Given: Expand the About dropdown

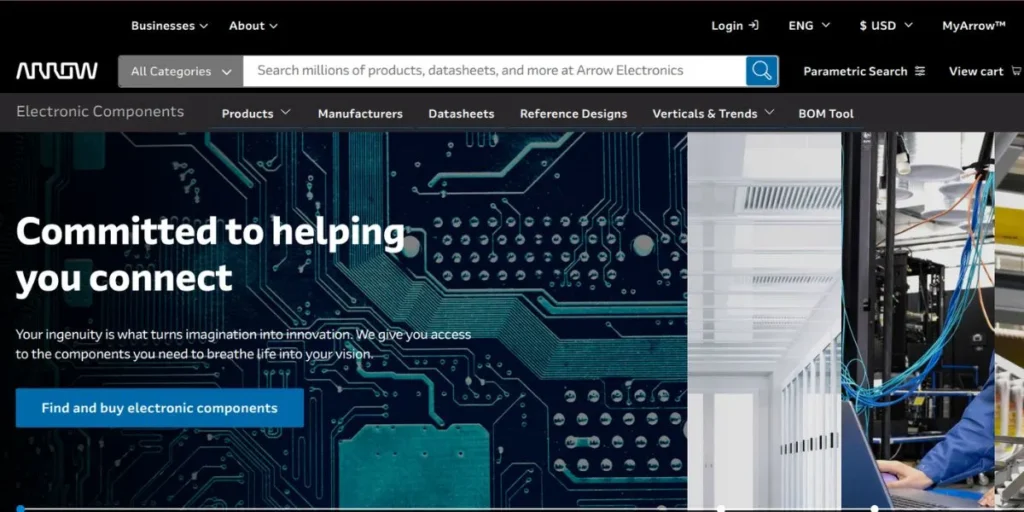Looking at the screenshot, I should 253,26.
